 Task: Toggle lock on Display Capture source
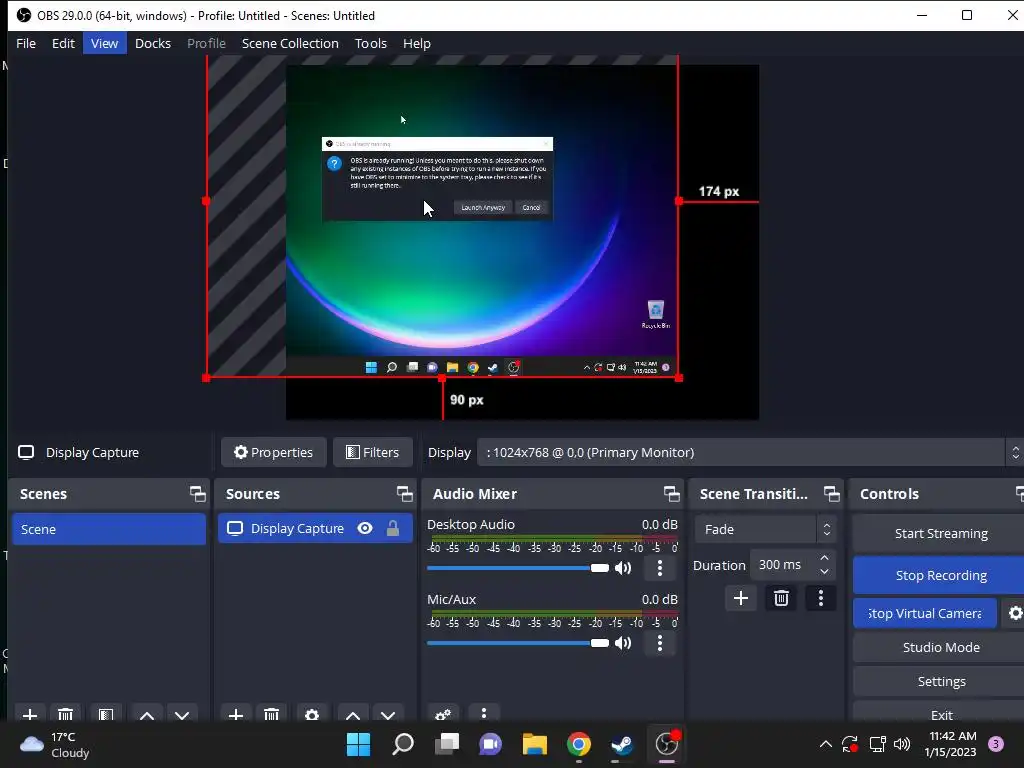click(x=392, y=528)
